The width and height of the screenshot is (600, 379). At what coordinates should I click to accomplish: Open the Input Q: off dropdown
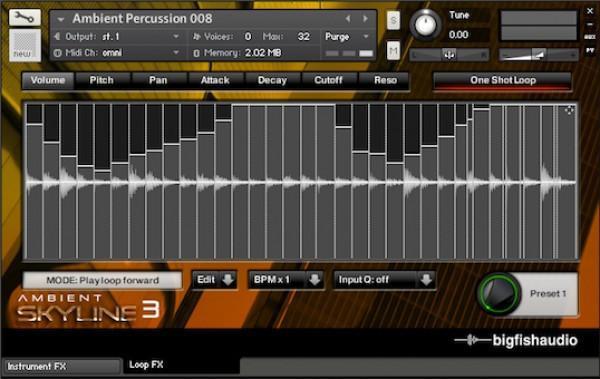click(x=385, y=280)
